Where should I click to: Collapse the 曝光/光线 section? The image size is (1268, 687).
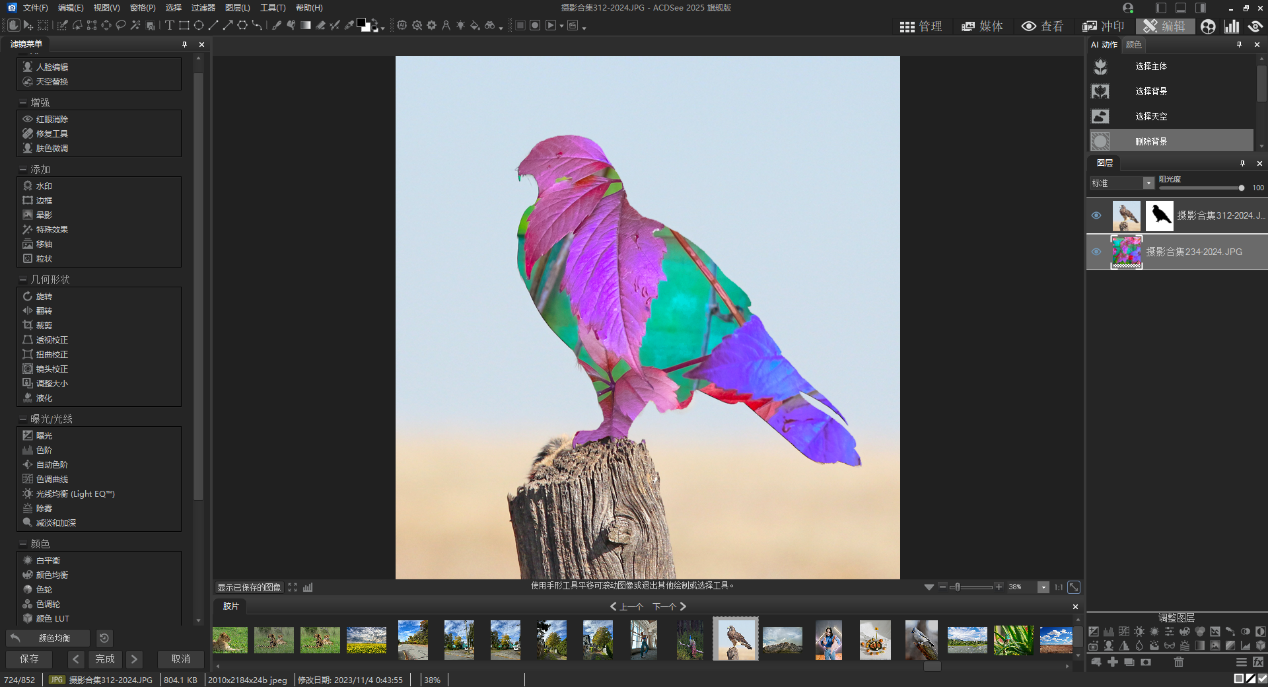pyautogui.click(x=22, y=419)
